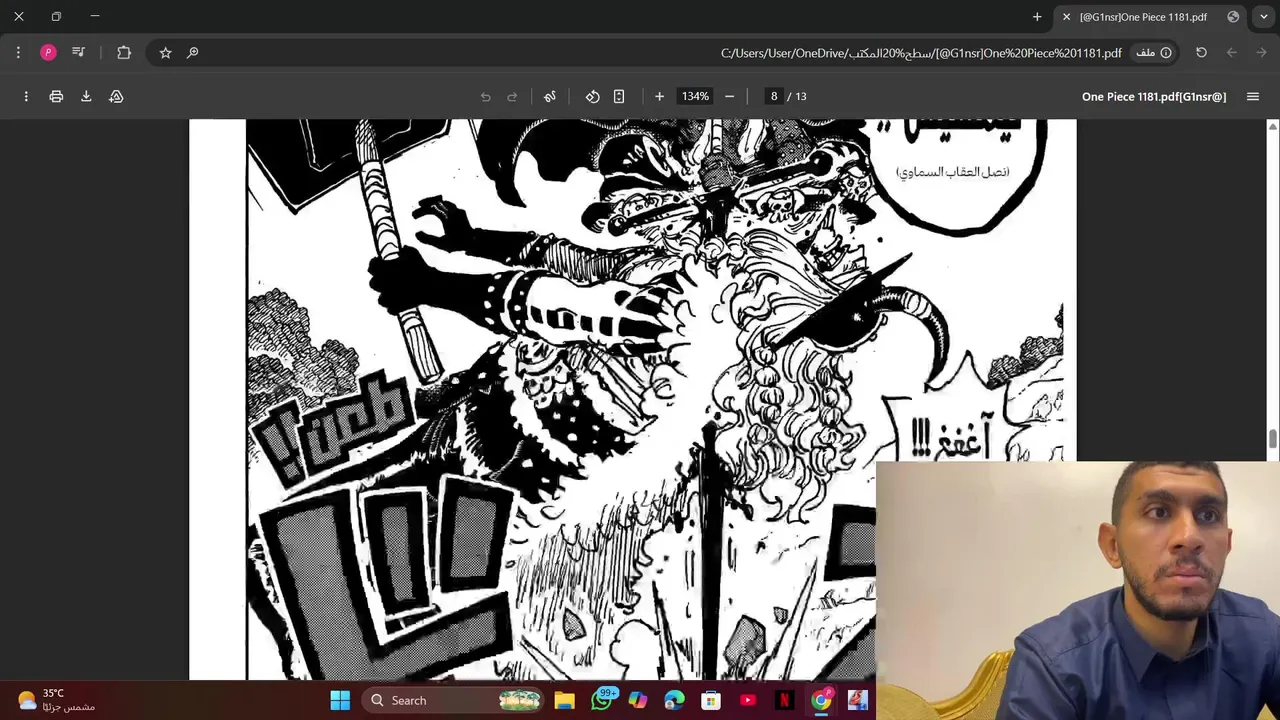This screenshot has width=1280, height=720.
Task: Open Netflix from the taskbar
Action: coord(785,700)
